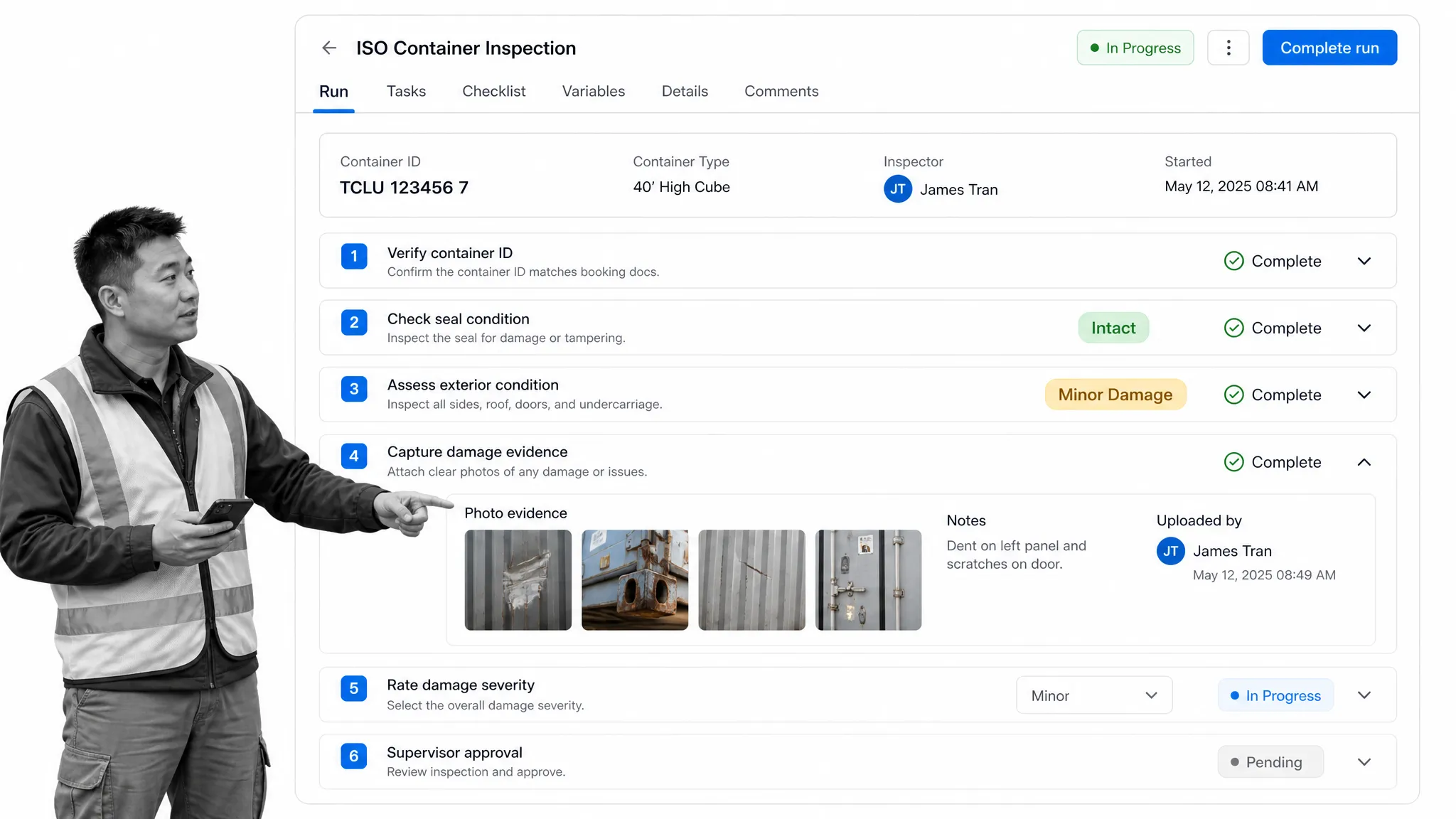Expand the Rate damage severity step
Viewport: 1456px width, 819px height.
1364,695
